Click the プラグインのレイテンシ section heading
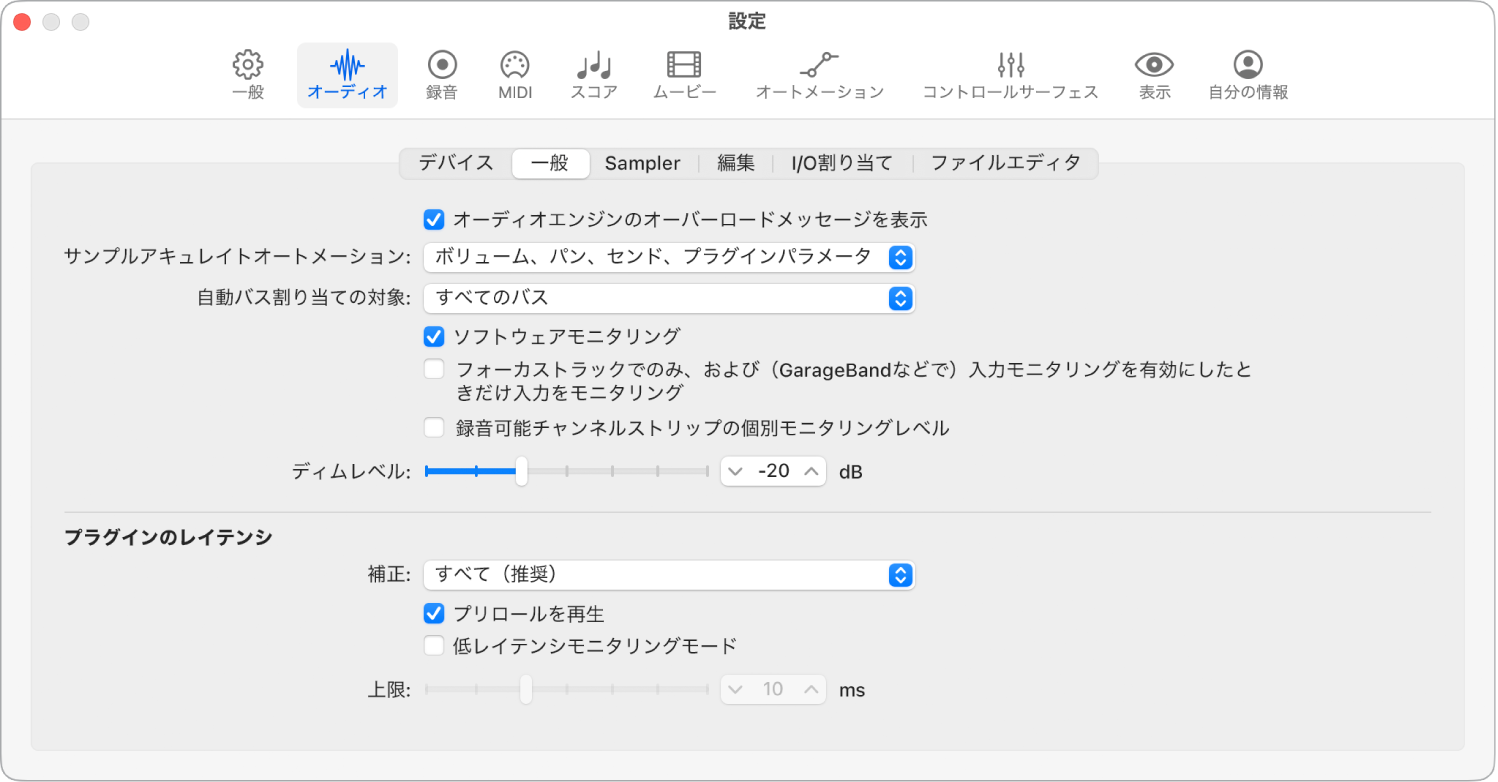The image size is (1498, 782). [x=168, y=537]
